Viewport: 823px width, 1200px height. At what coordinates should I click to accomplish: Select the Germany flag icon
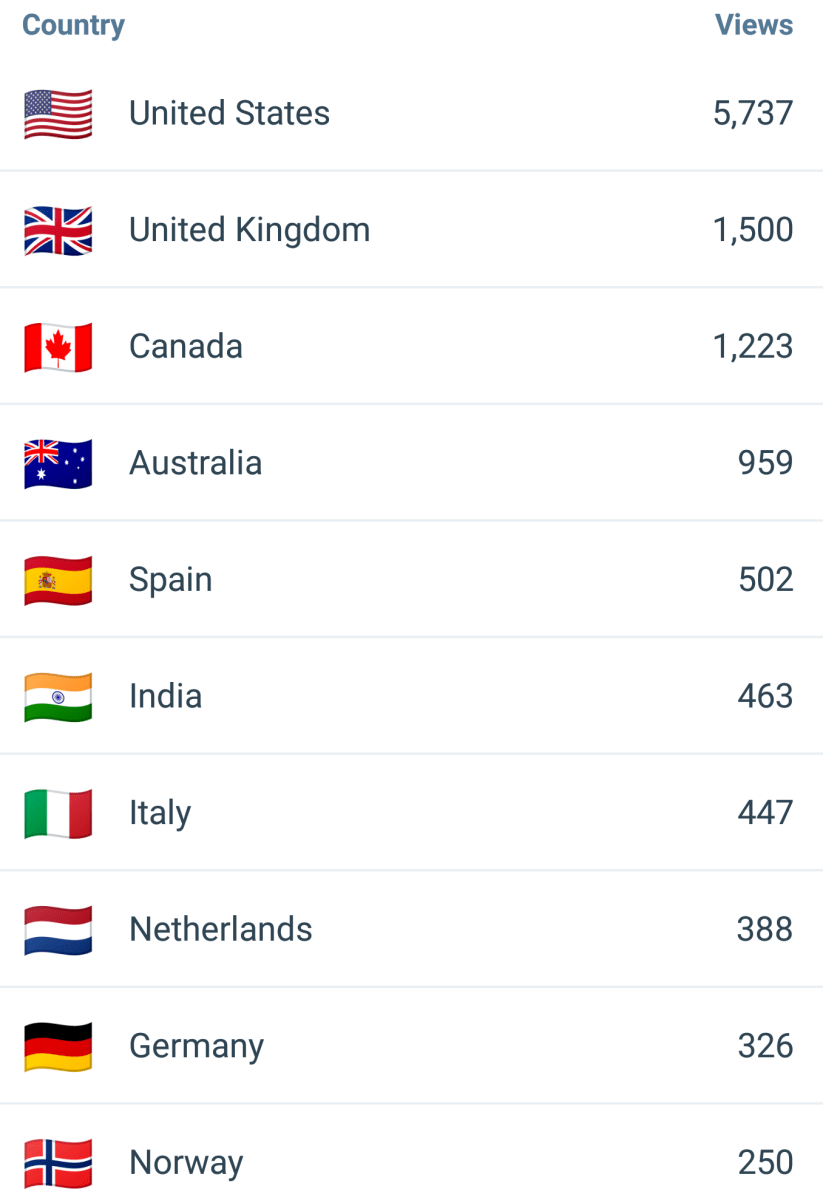click(x=58, y=1047)
